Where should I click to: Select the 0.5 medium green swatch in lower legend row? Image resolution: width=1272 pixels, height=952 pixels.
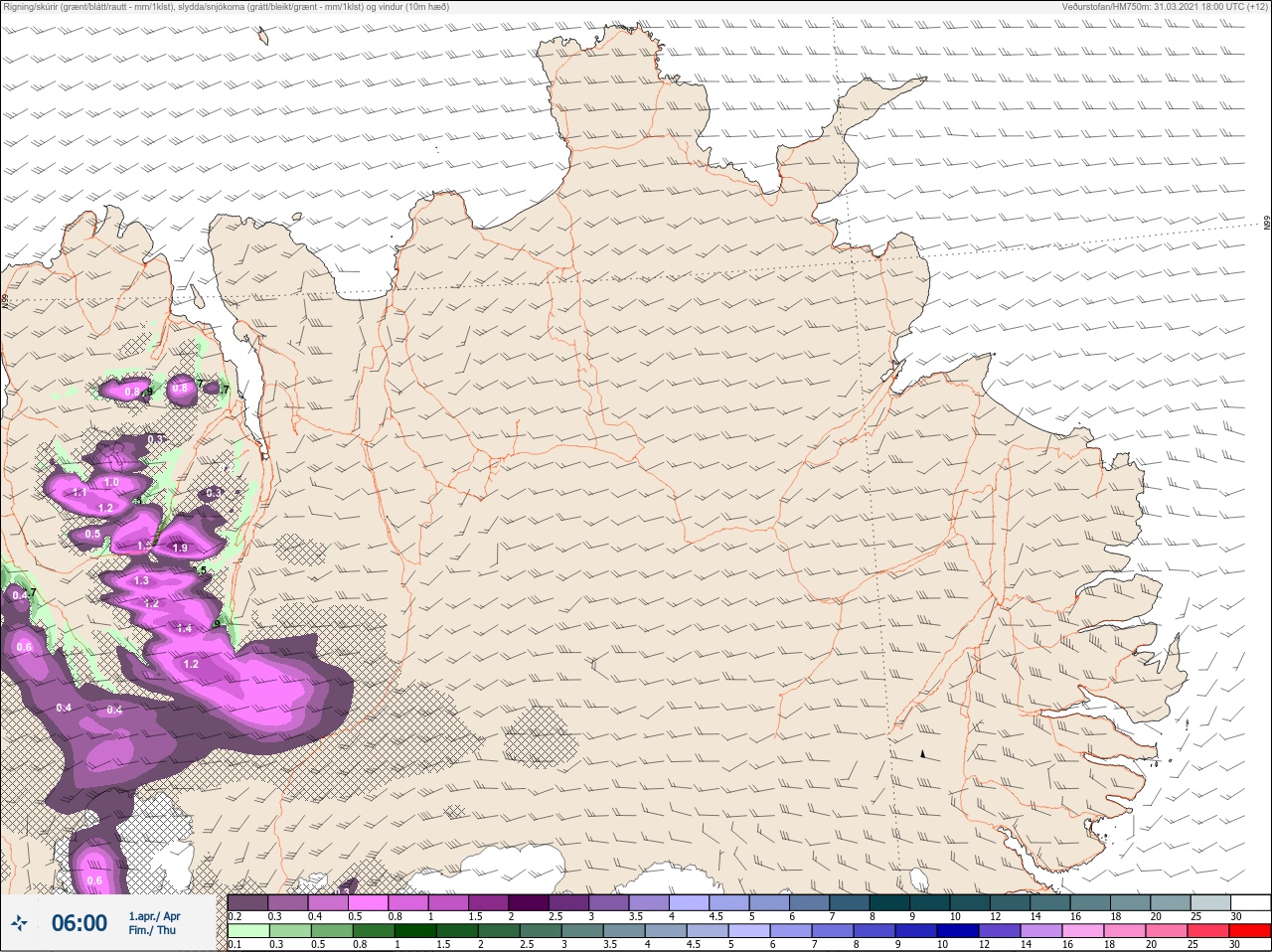[x=331, y=932]
